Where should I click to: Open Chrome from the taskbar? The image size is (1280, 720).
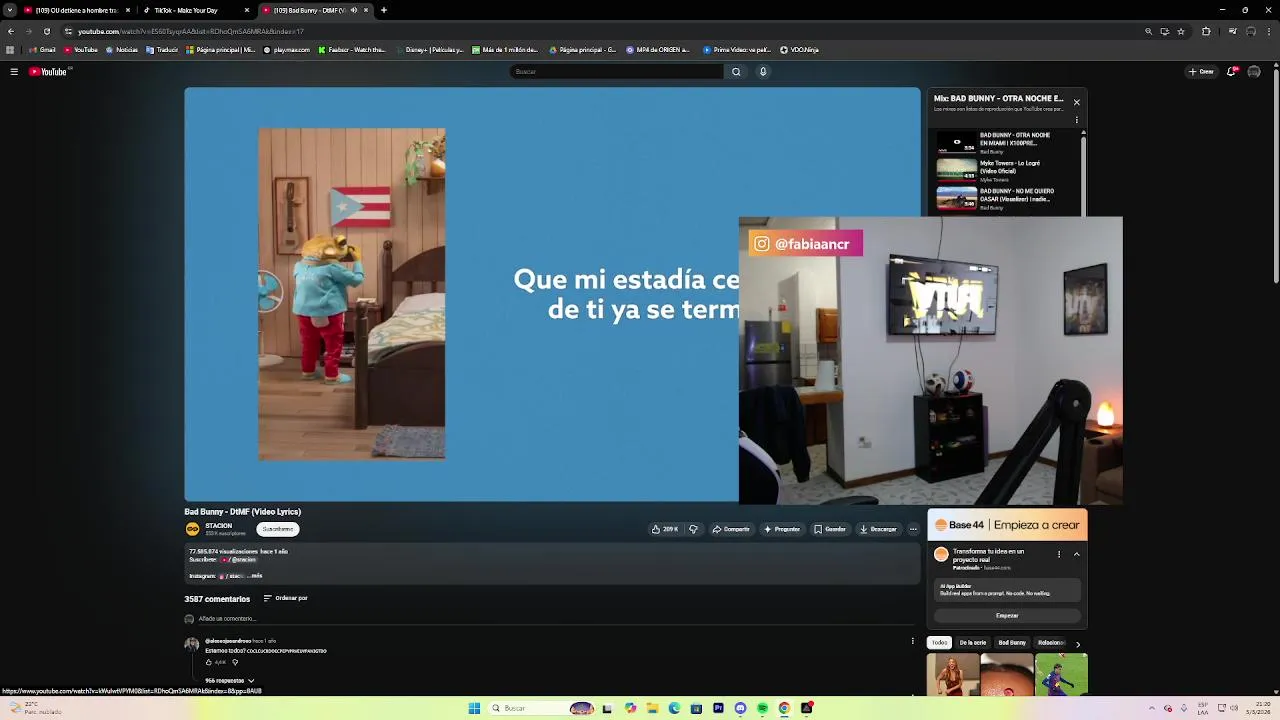(x=784, y=708)
